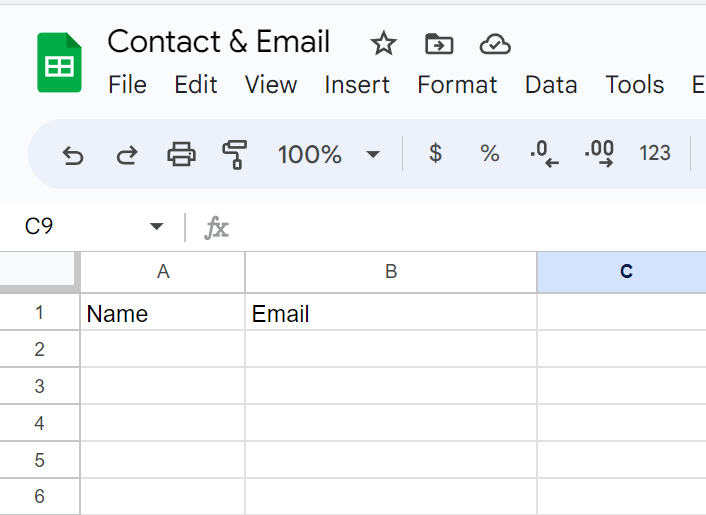The width and height of the screenshot is (706, 515).
Task: Open the File menu
Action: point(127,85)
